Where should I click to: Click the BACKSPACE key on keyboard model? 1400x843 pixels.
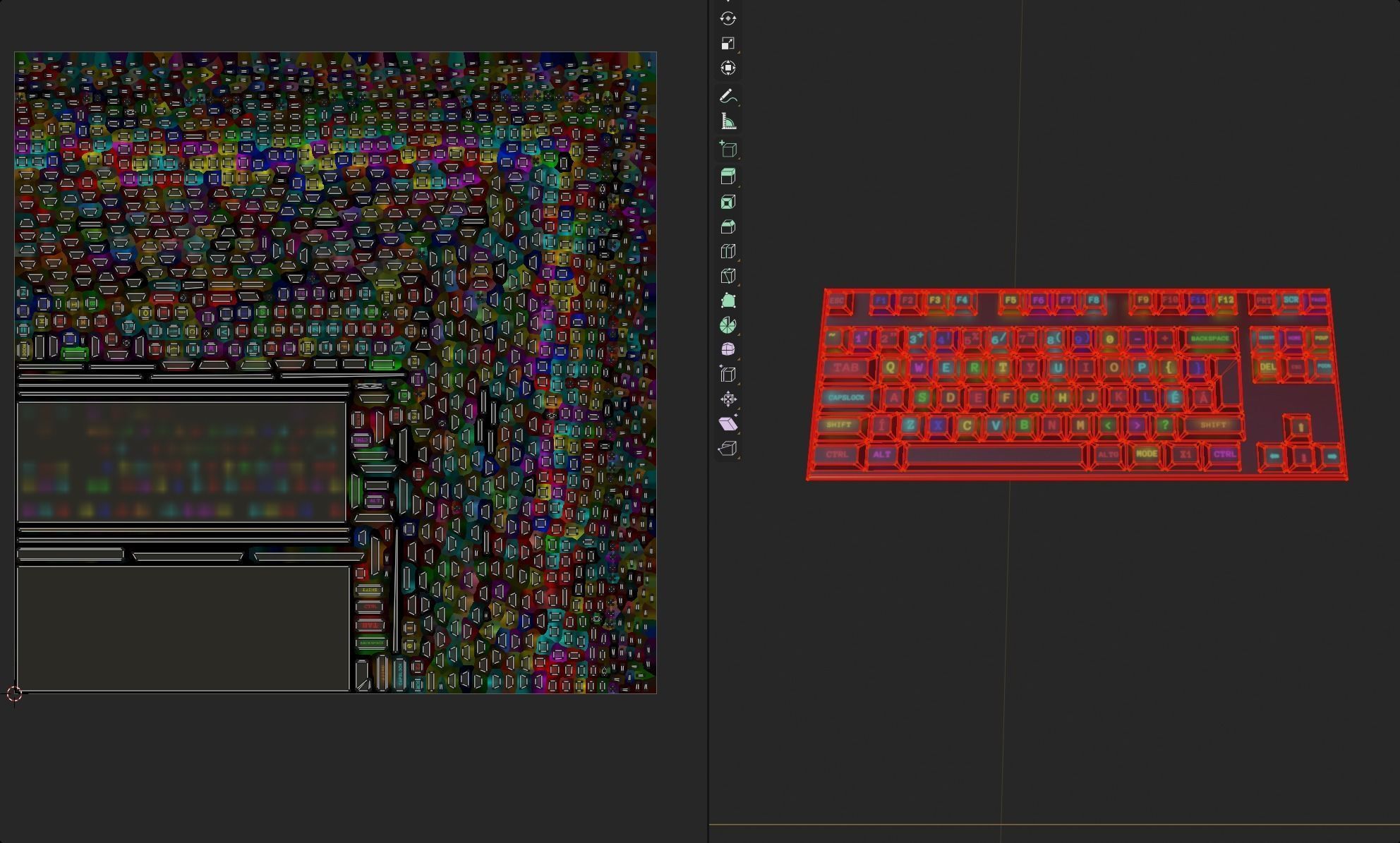tap(1209, 339)
